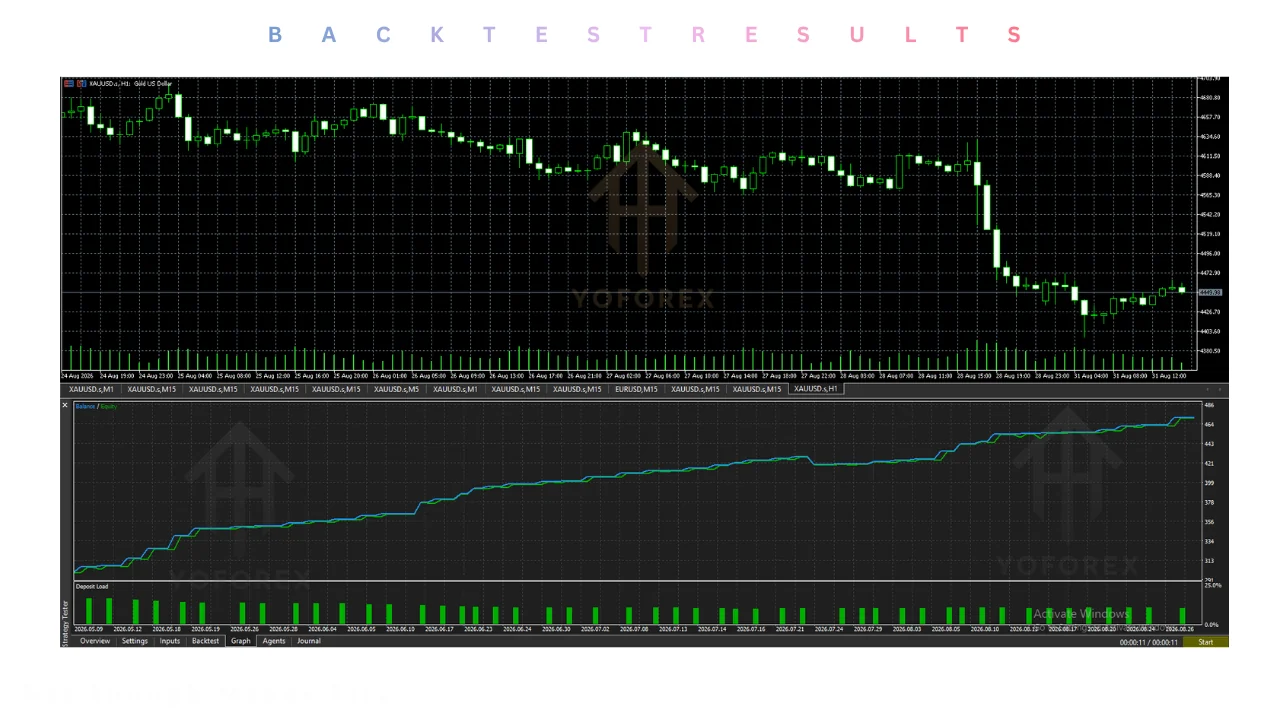
Task: Click the 399 value on balance axis
Action: coord(1210,483)
